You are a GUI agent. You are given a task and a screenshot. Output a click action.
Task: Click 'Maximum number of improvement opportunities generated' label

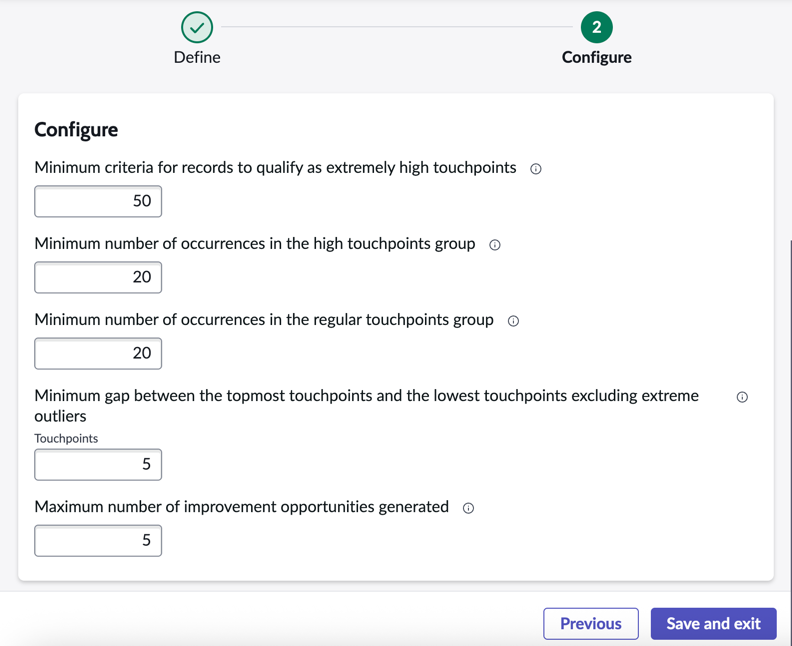241,507
